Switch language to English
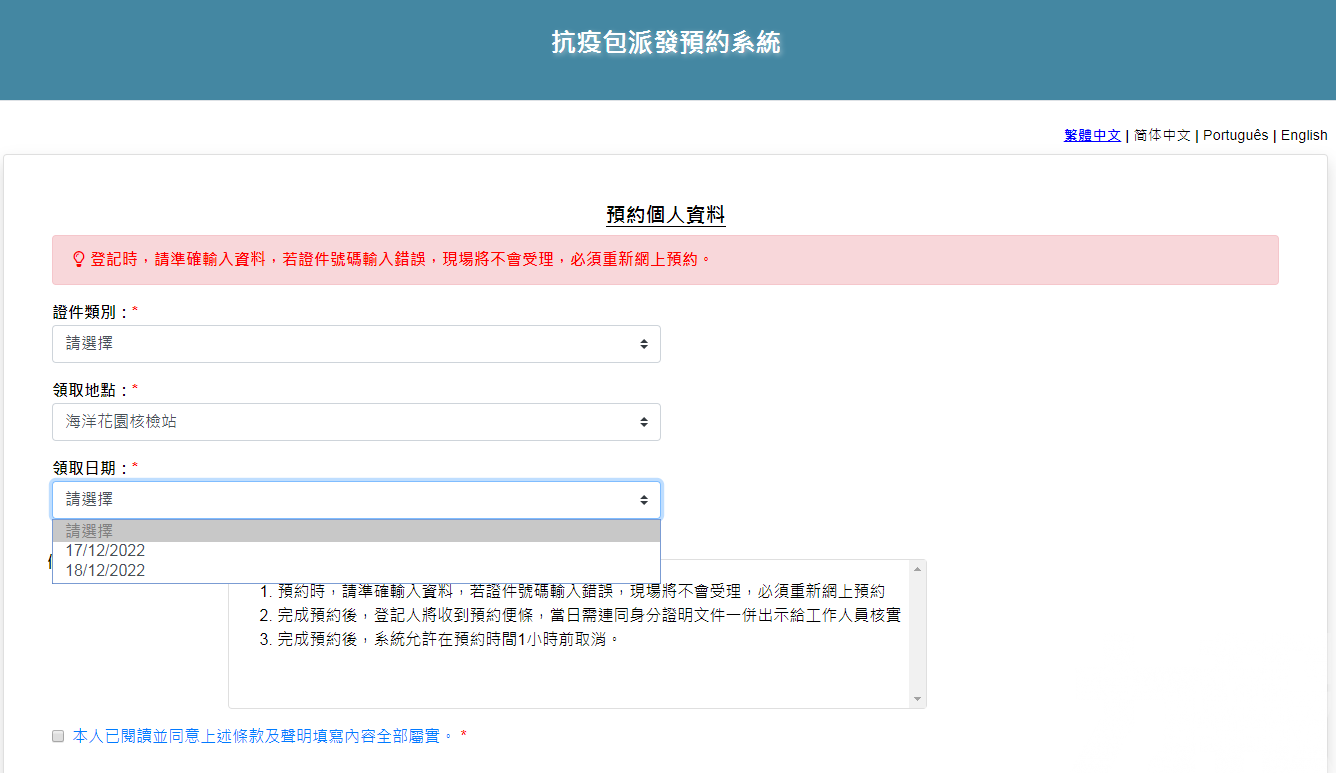Viewport: 1336px width, 773px height. coord(1304,135)
